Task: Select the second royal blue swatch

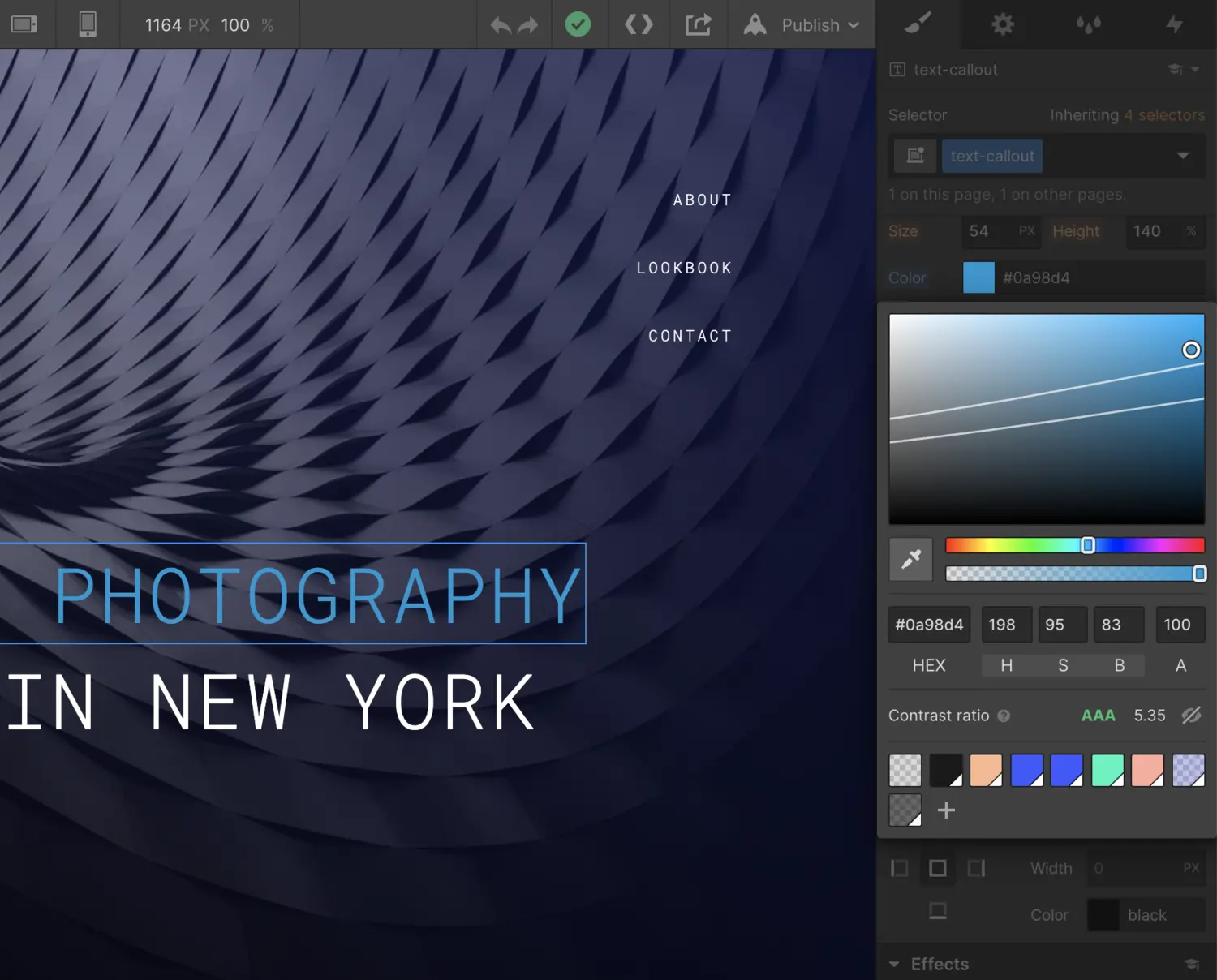Action: coord(1067,771)
